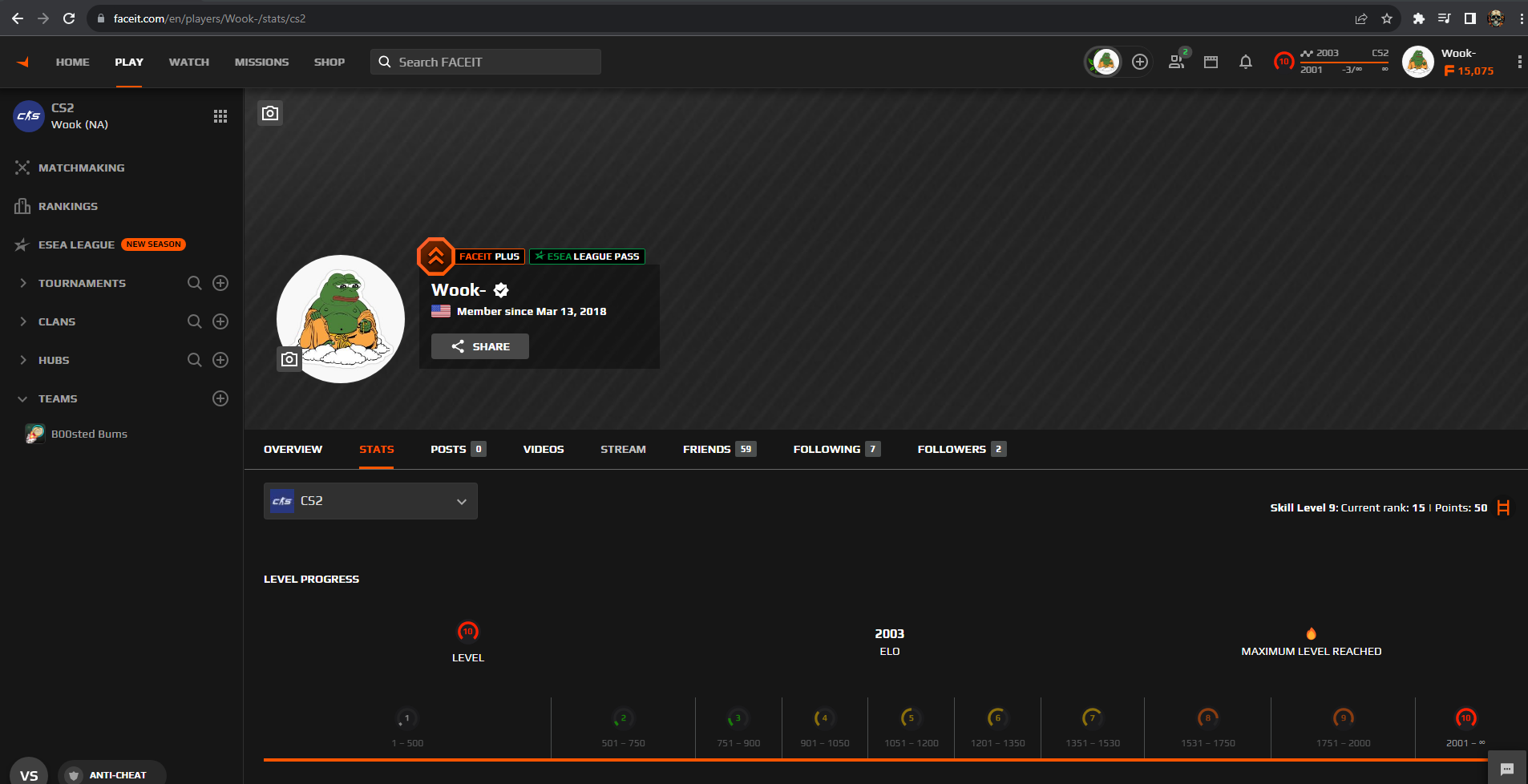Click the browser share page icon
Image resolution: width=1528 pixels, height=784 pixels.
pos(1361,18)
